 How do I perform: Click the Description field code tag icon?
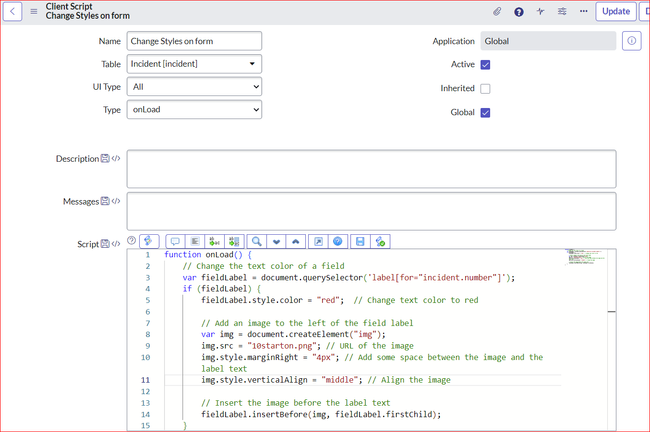click(116, 158)
